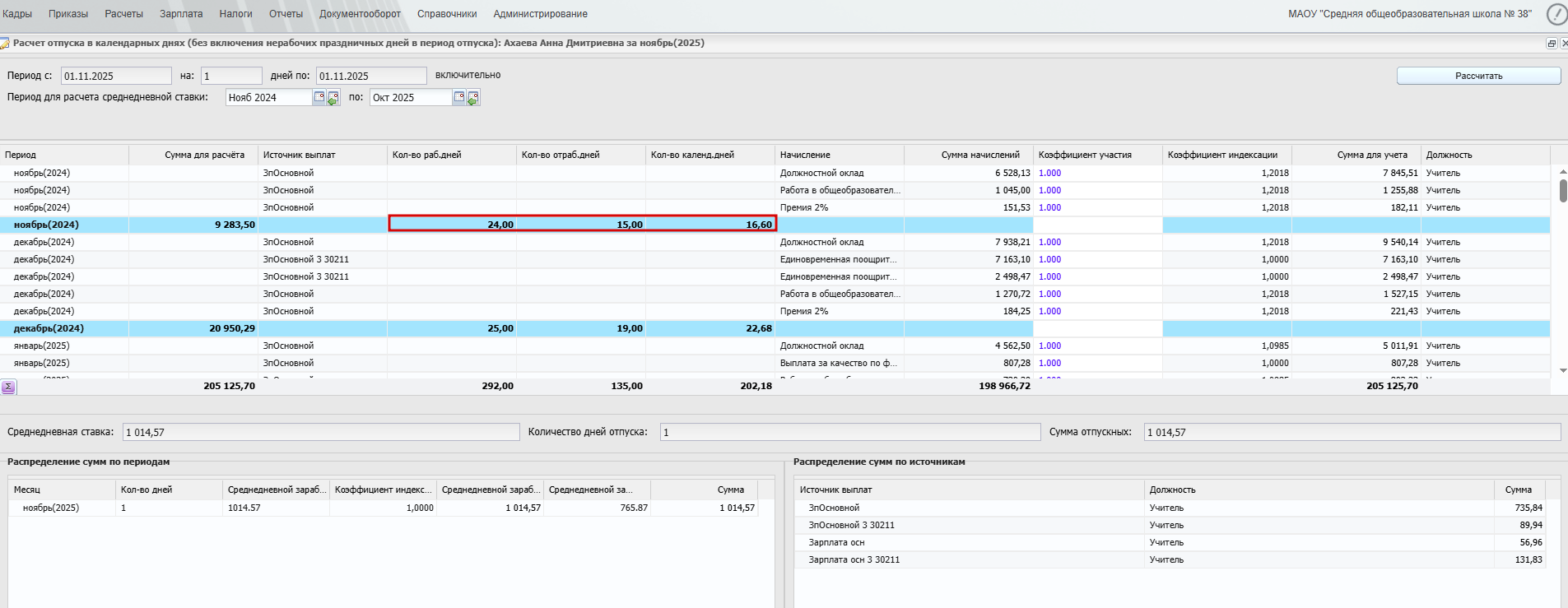The image size is (1568, 608).
Task: Click the Количество дней отпуска field
Action: tap(849, 432)
